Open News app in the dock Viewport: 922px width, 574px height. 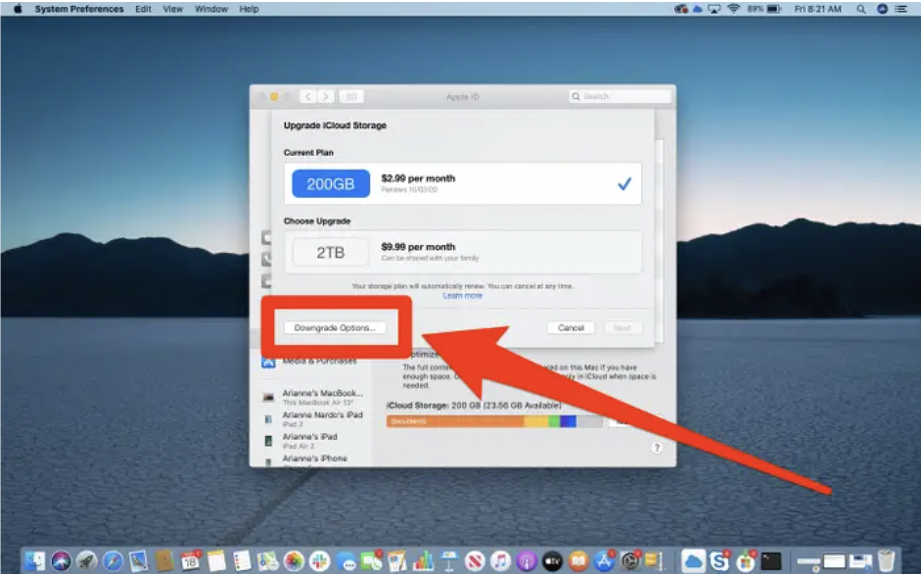click(475, 561)
